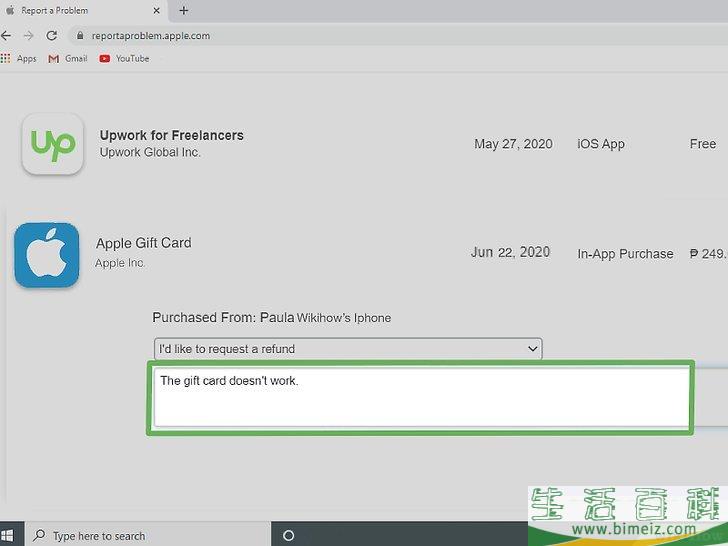Screen dimensions: 728x546
Task: Click the padlock site info icon
Action: tap(80, 36)
